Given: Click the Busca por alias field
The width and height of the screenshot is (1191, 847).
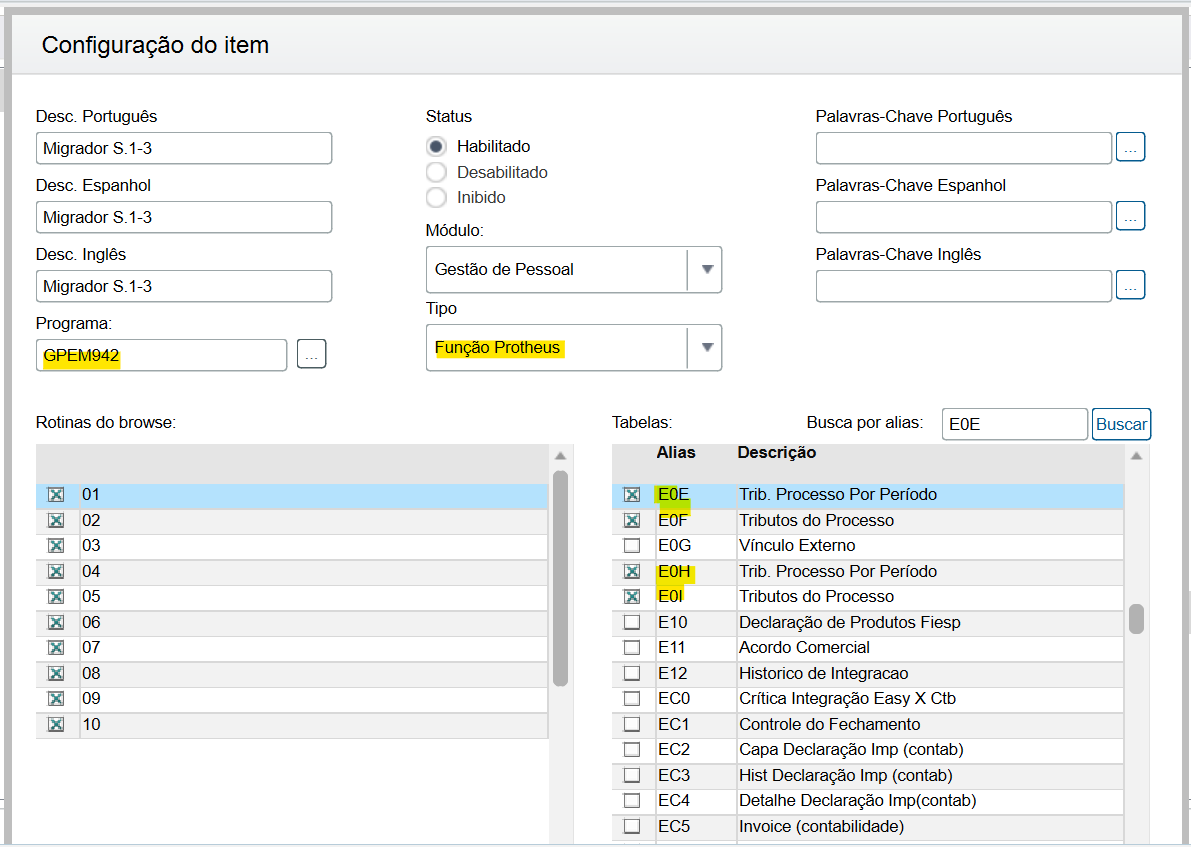Looking at the screenshot, I should pyautogui.click(x=1014, y=424).
